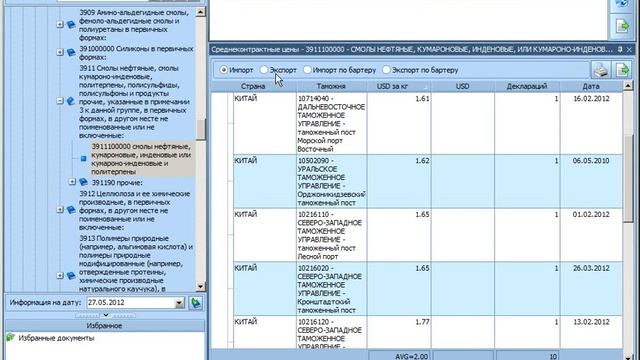Click the tree scrollbar up arrow

click(x=200, y=12)
